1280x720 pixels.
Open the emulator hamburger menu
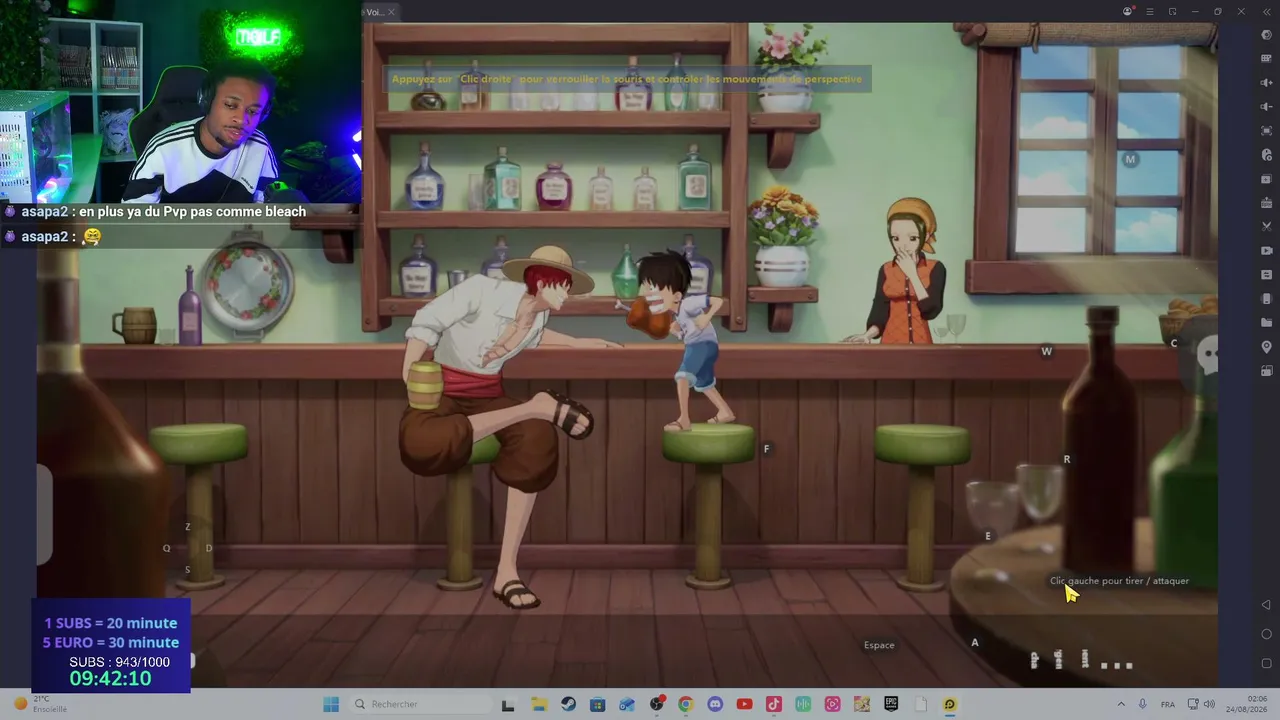(1150, 12)
